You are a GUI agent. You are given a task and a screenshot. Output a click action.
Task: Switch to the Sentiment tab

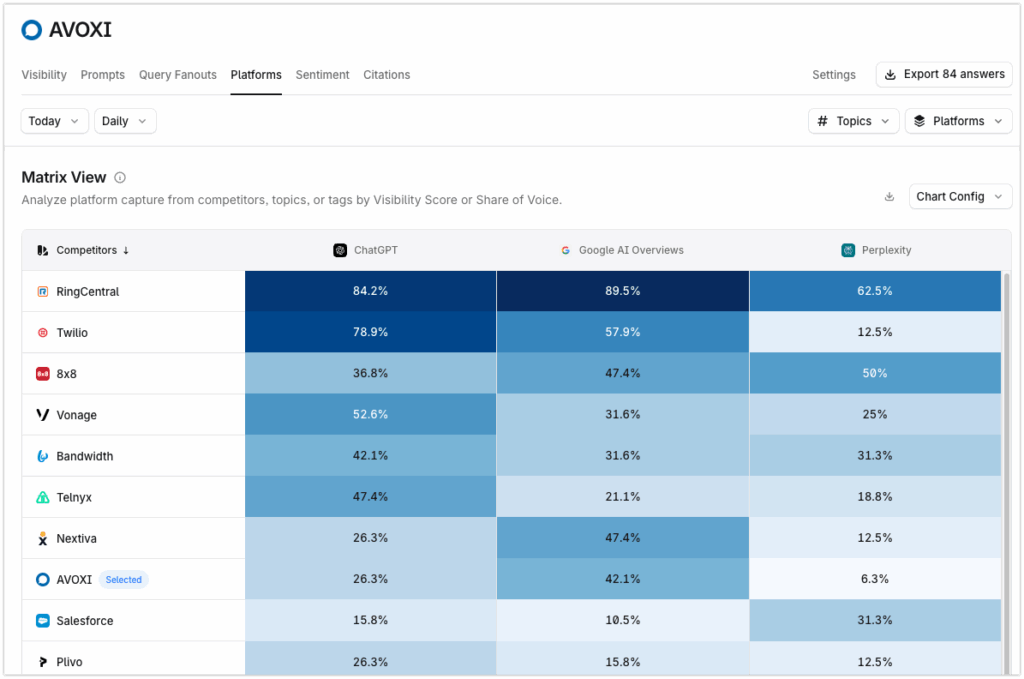[x=322, y=74]
